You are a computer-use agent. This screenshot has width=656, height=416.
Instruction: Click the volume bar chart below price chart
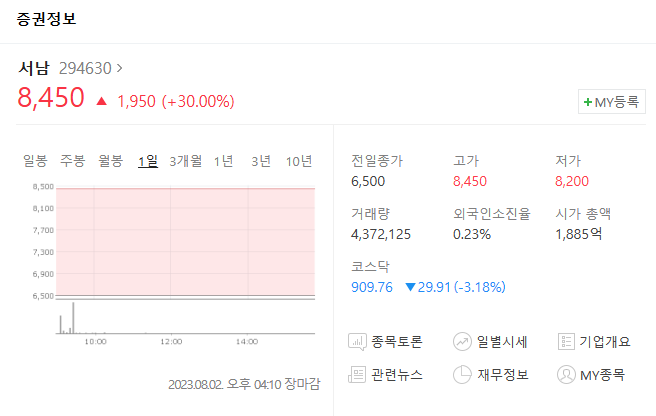185,317
